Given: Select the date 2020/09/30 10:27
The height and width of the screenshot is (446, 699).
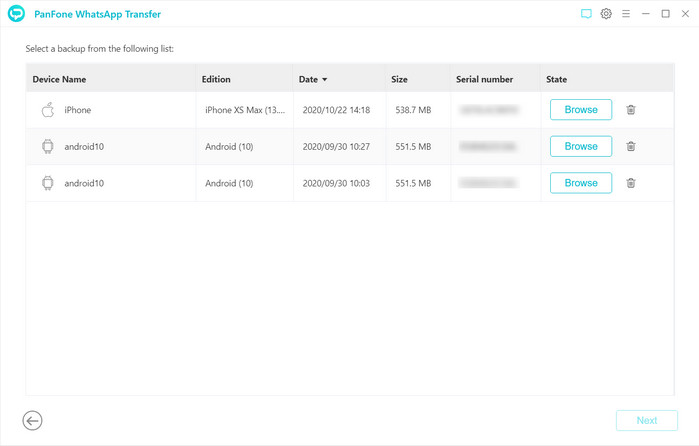Looking at the screenshot, I should (x=336, y=146).
